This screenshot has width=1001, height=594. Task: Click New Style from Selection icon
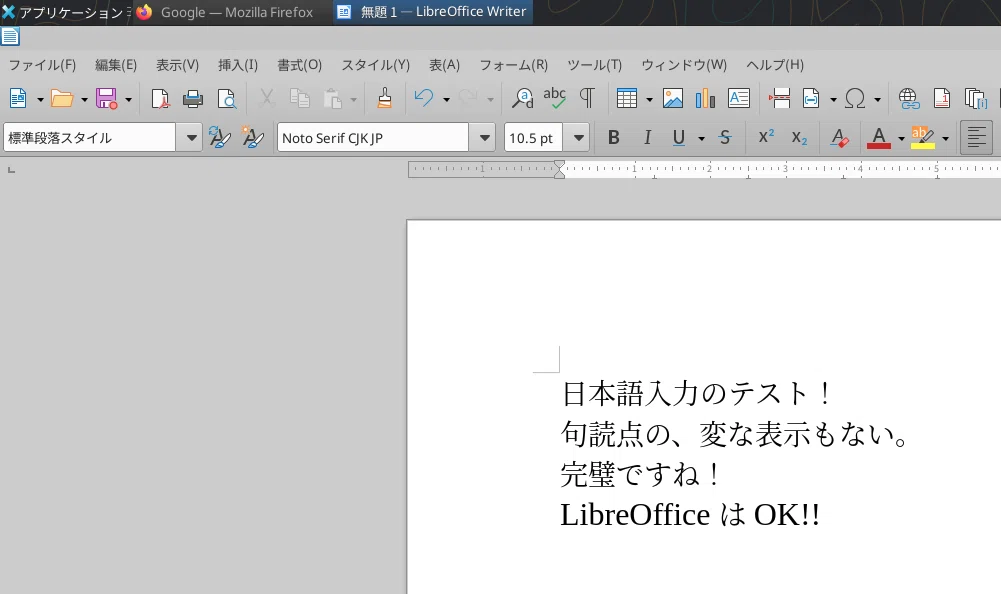coord(253,137)
